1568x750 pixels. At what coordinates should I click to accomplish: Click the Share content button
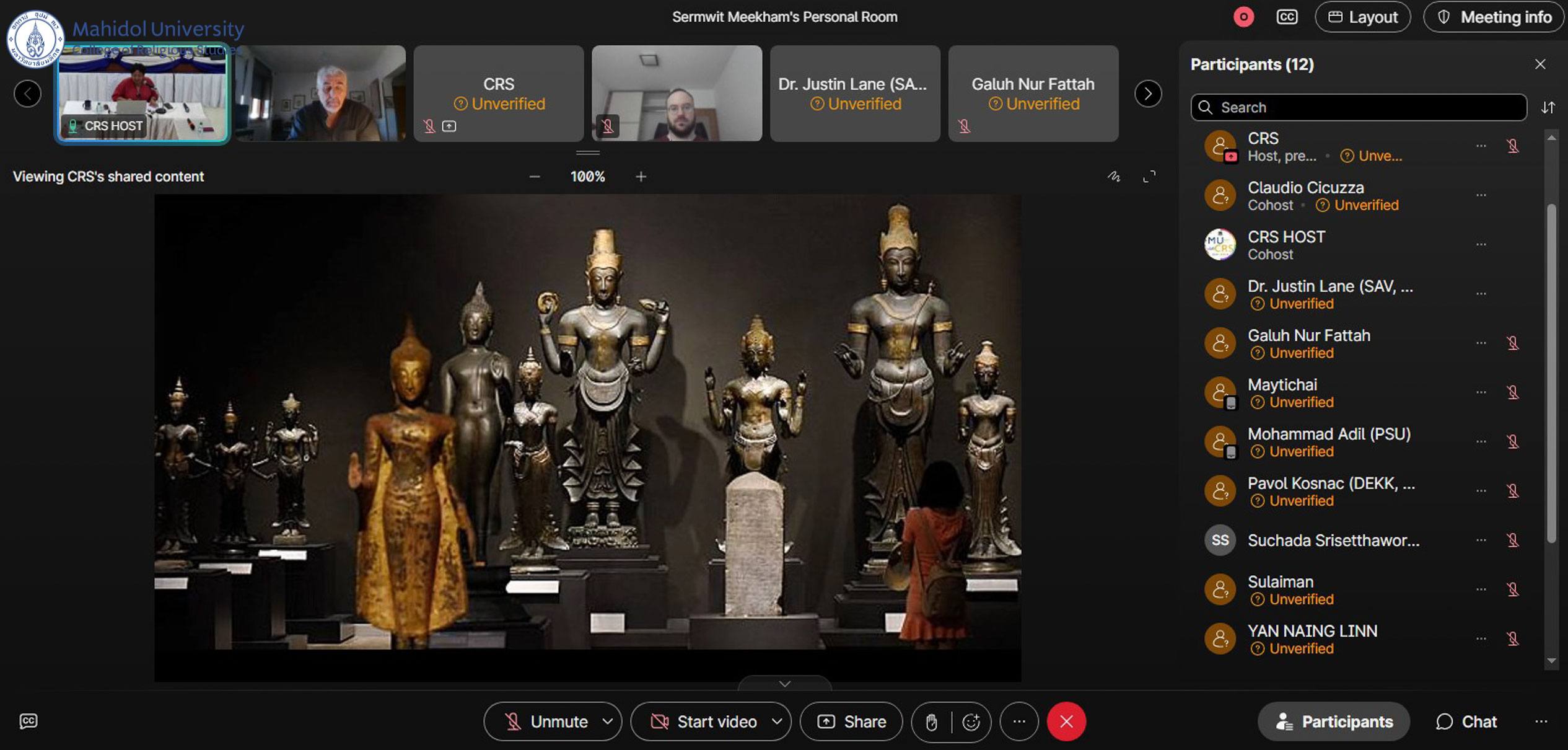tap(851, 721)
